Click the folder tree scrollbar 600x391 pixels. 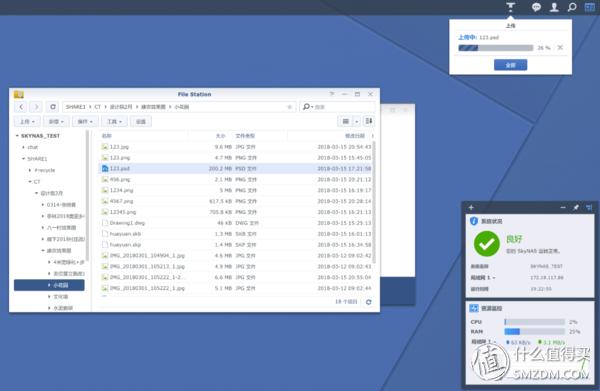pyautogui.click(x=88, y=195)
